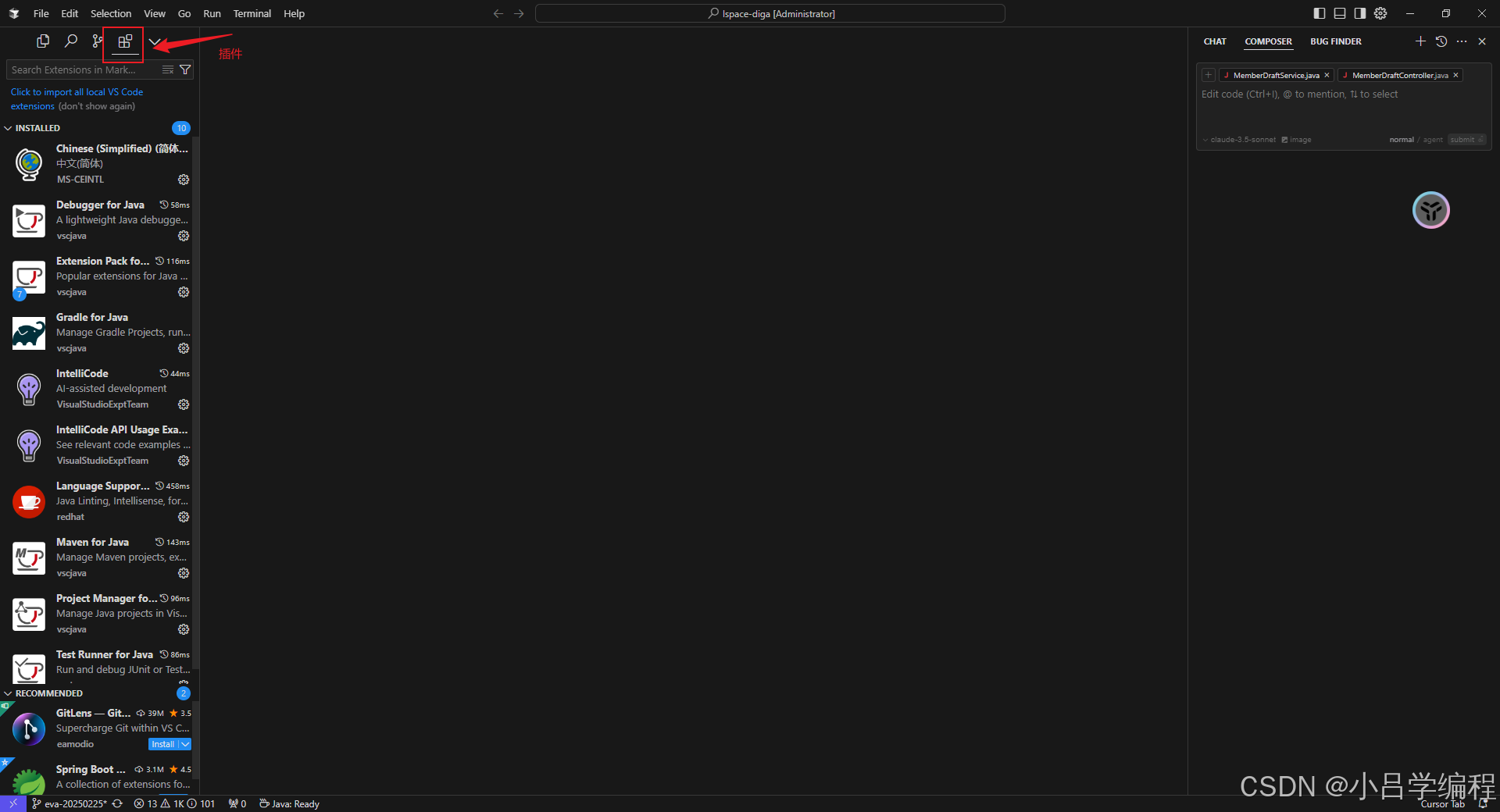The image size is (1500, 812).
Task: Toggle the bottom panel visibility
Action: click(x=1341, y=13)
